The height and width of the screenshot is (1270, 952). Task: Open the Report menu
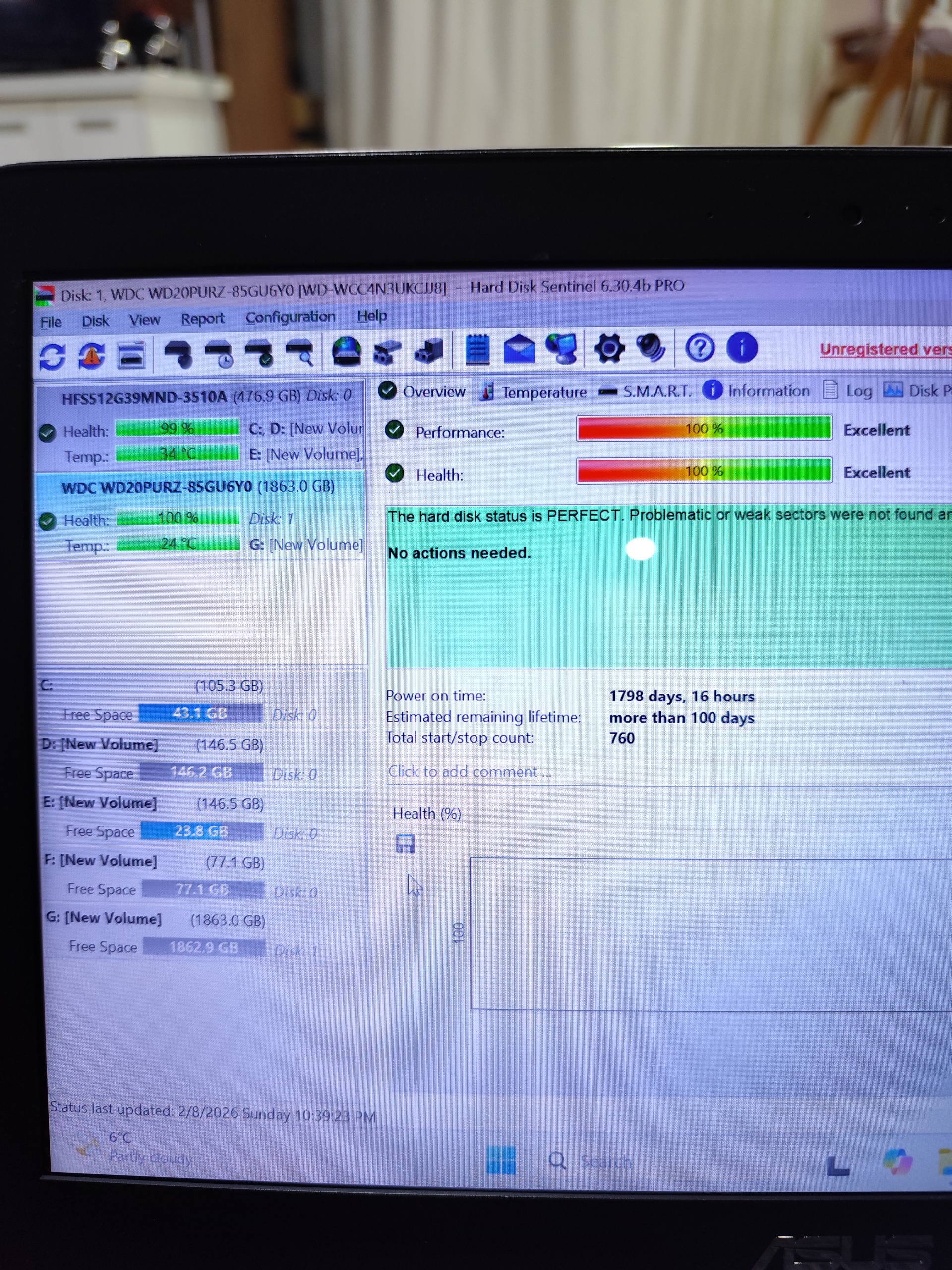pos(203,319)
